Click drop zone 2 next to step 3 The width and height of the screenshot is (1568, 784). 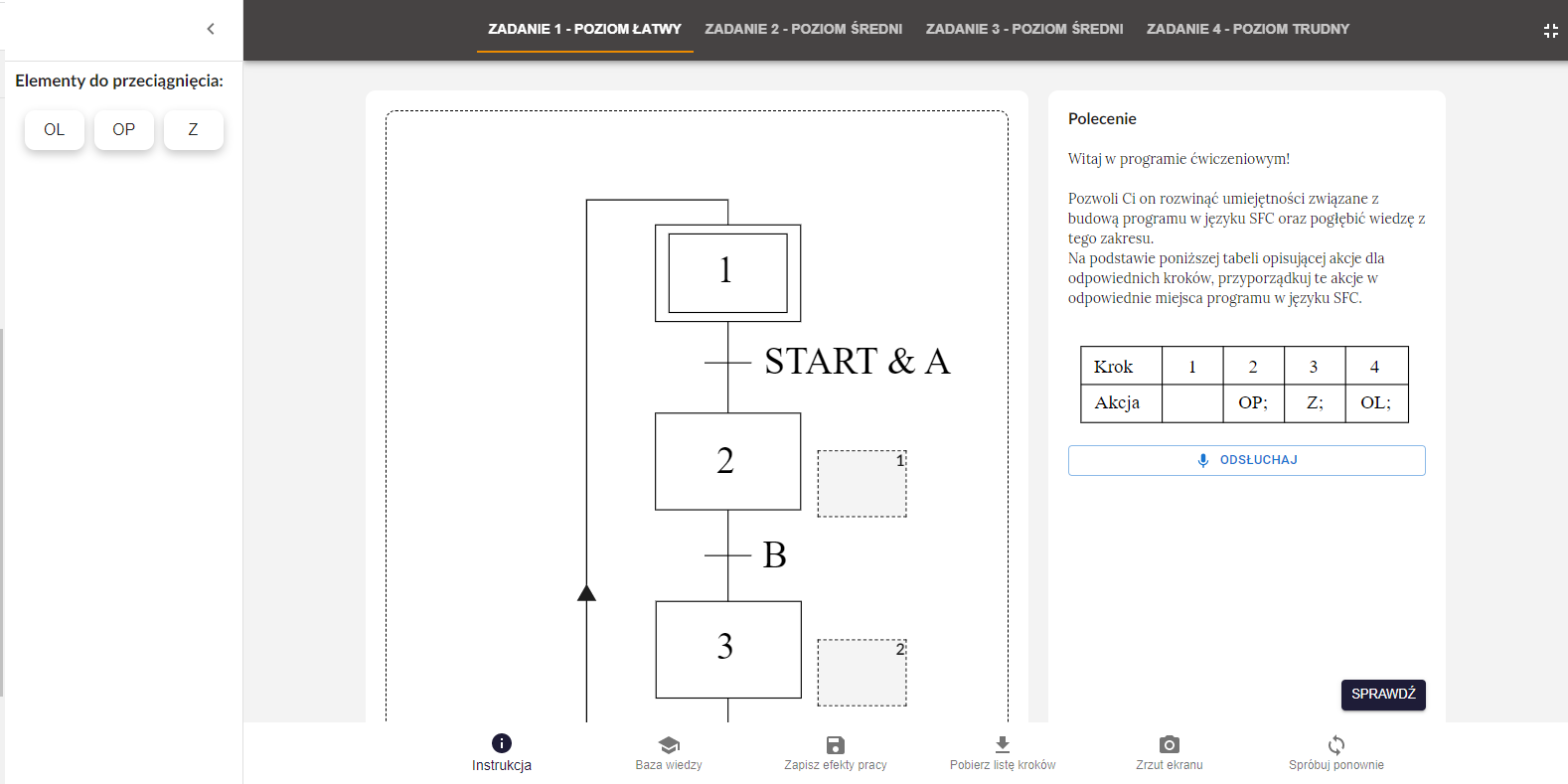(862, 673)
